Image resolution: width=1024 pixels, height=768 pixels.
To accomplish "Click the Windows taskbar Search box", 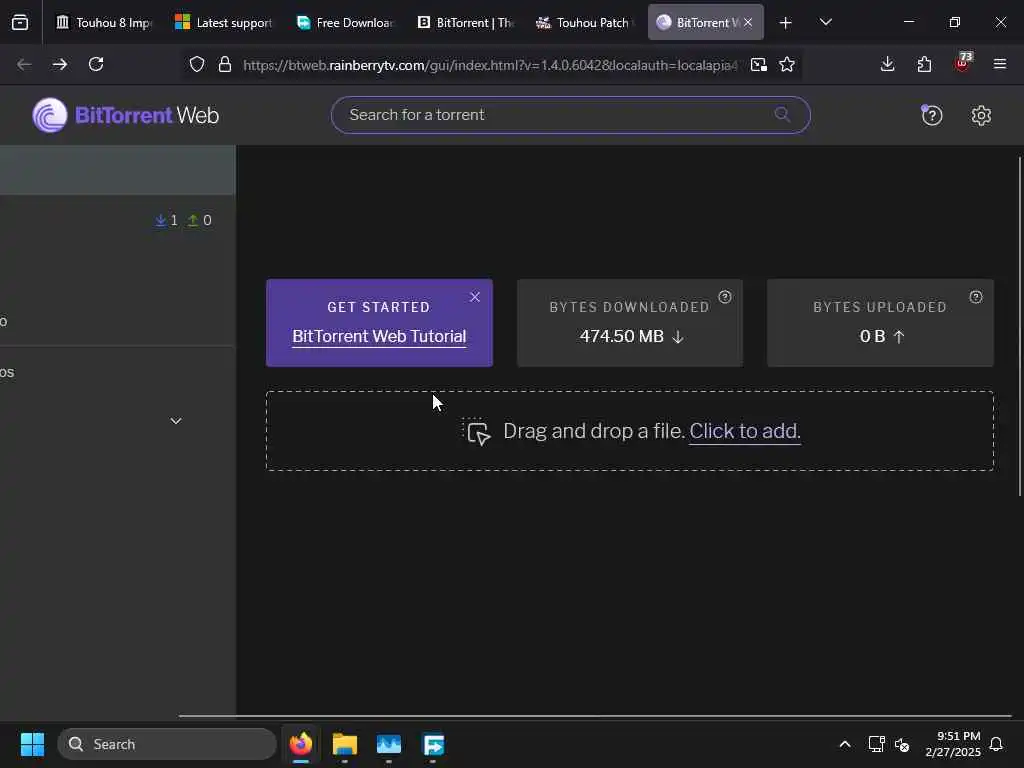I will [167, 744].
